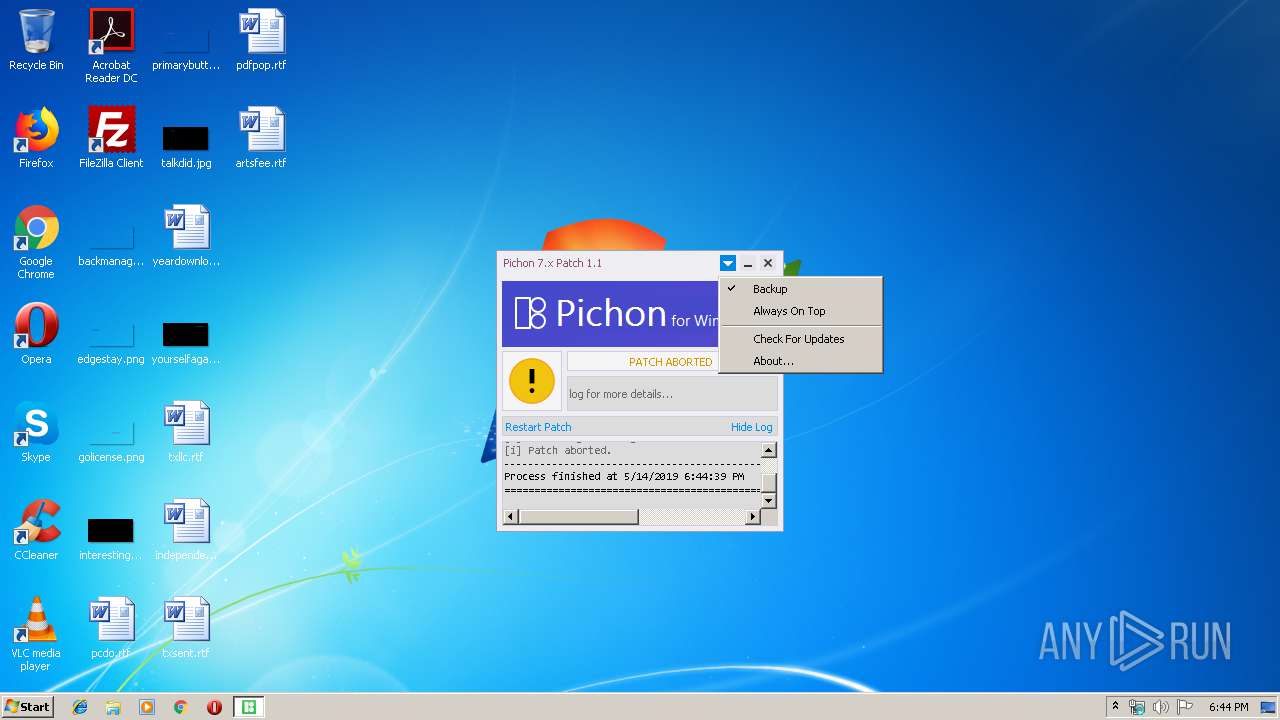
Task: Launch Chrome from the taskbar
Action: tap(180, 707)
